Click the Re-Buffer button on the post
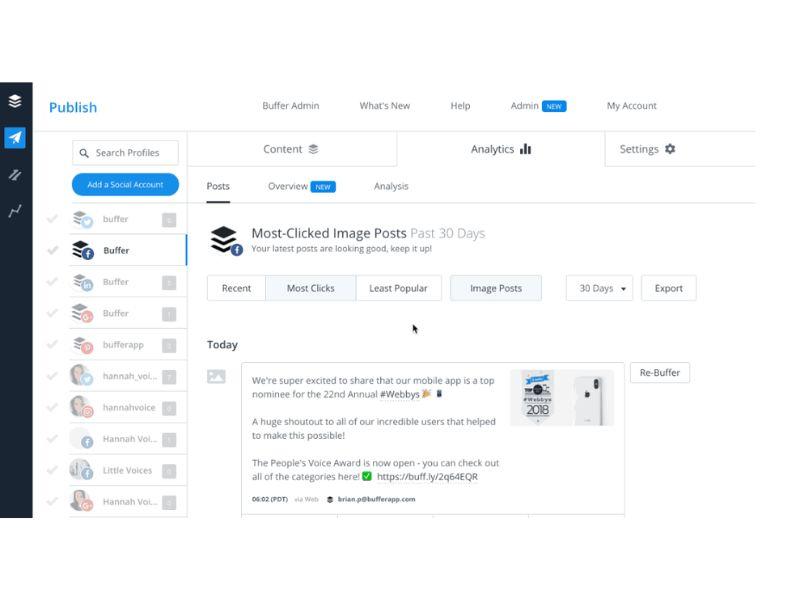Image resolution: width=800 pixels, height=600 pixels. tap(660, 372)
